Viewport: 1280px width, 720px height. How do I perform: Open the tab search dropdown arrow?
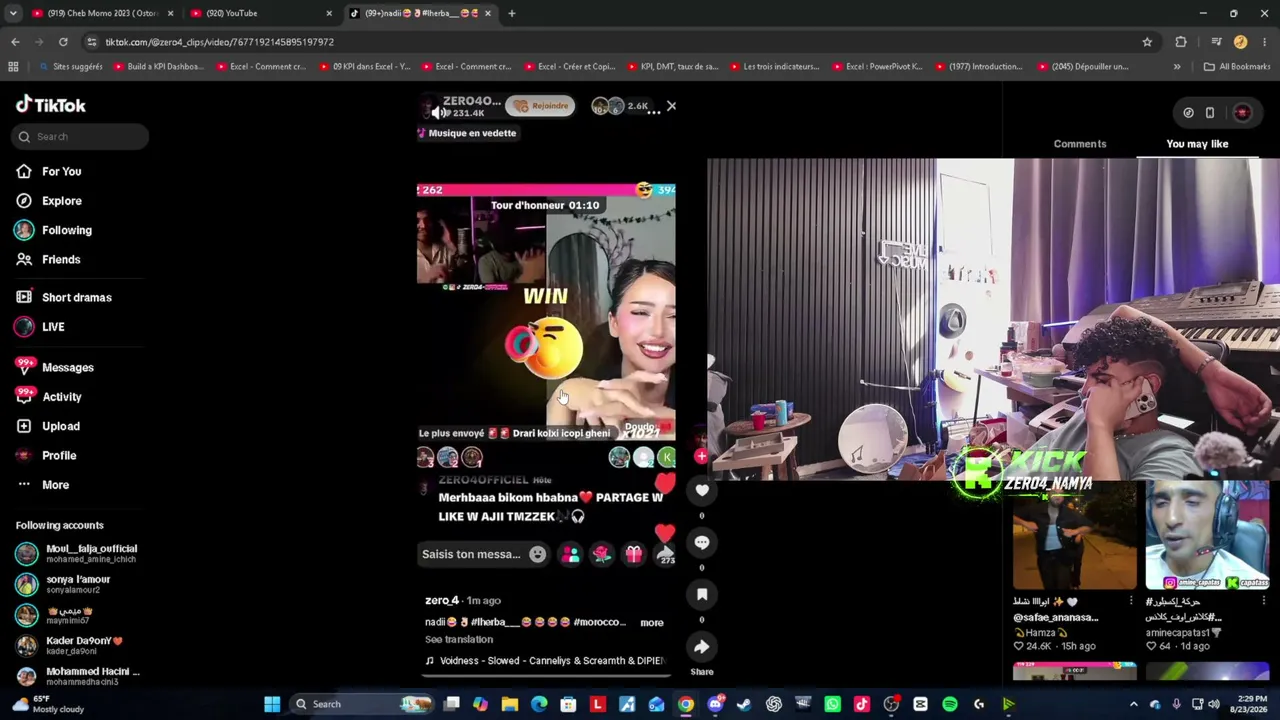pos(13,13)
